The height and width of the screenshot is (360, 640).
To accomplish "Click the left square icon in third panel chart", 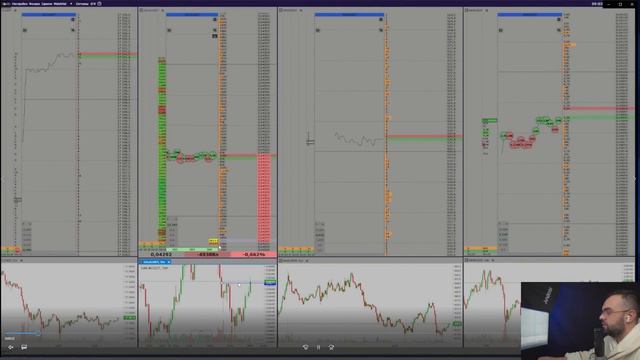I will pos(318,30).
